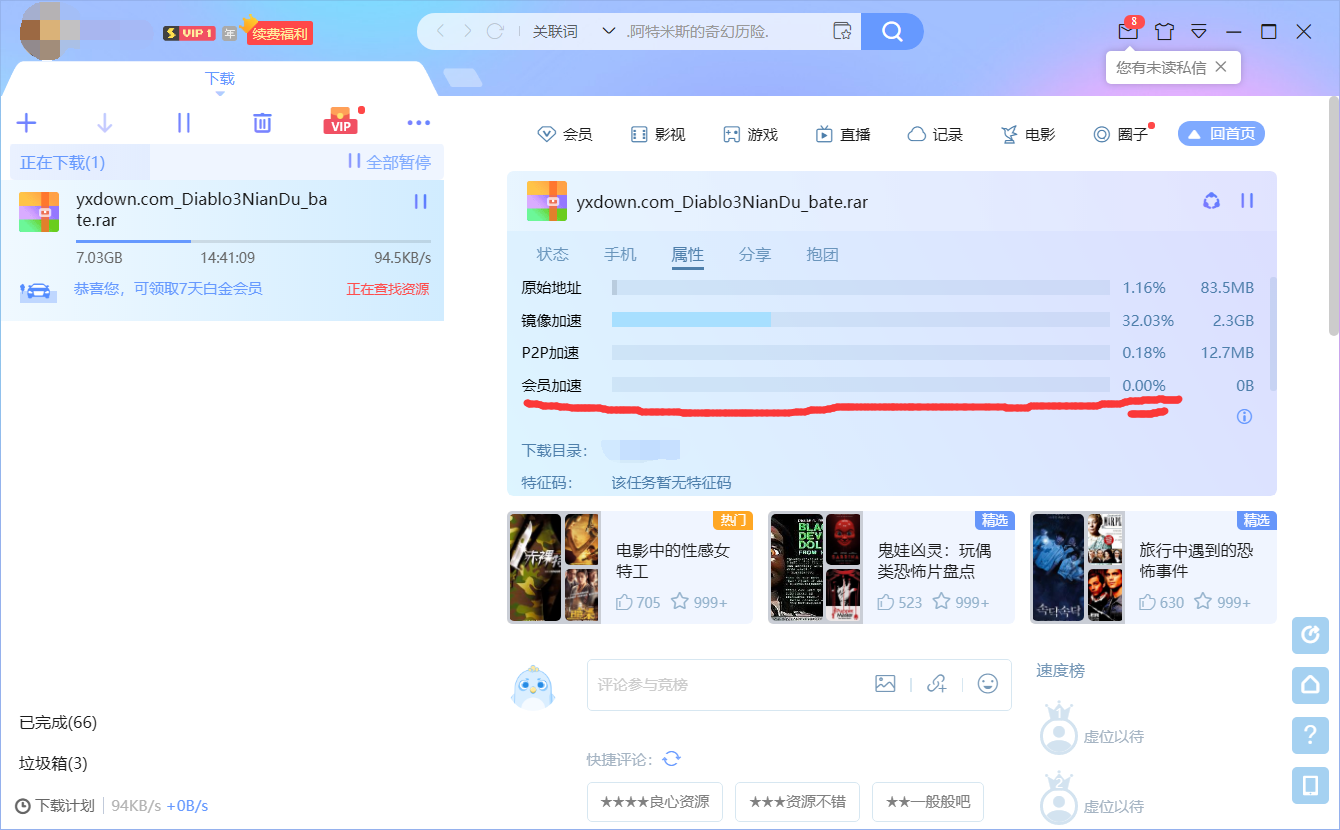Open the 游戏 nav item
This screenshot has width=1340, height=830.
(x=750, y=134)
